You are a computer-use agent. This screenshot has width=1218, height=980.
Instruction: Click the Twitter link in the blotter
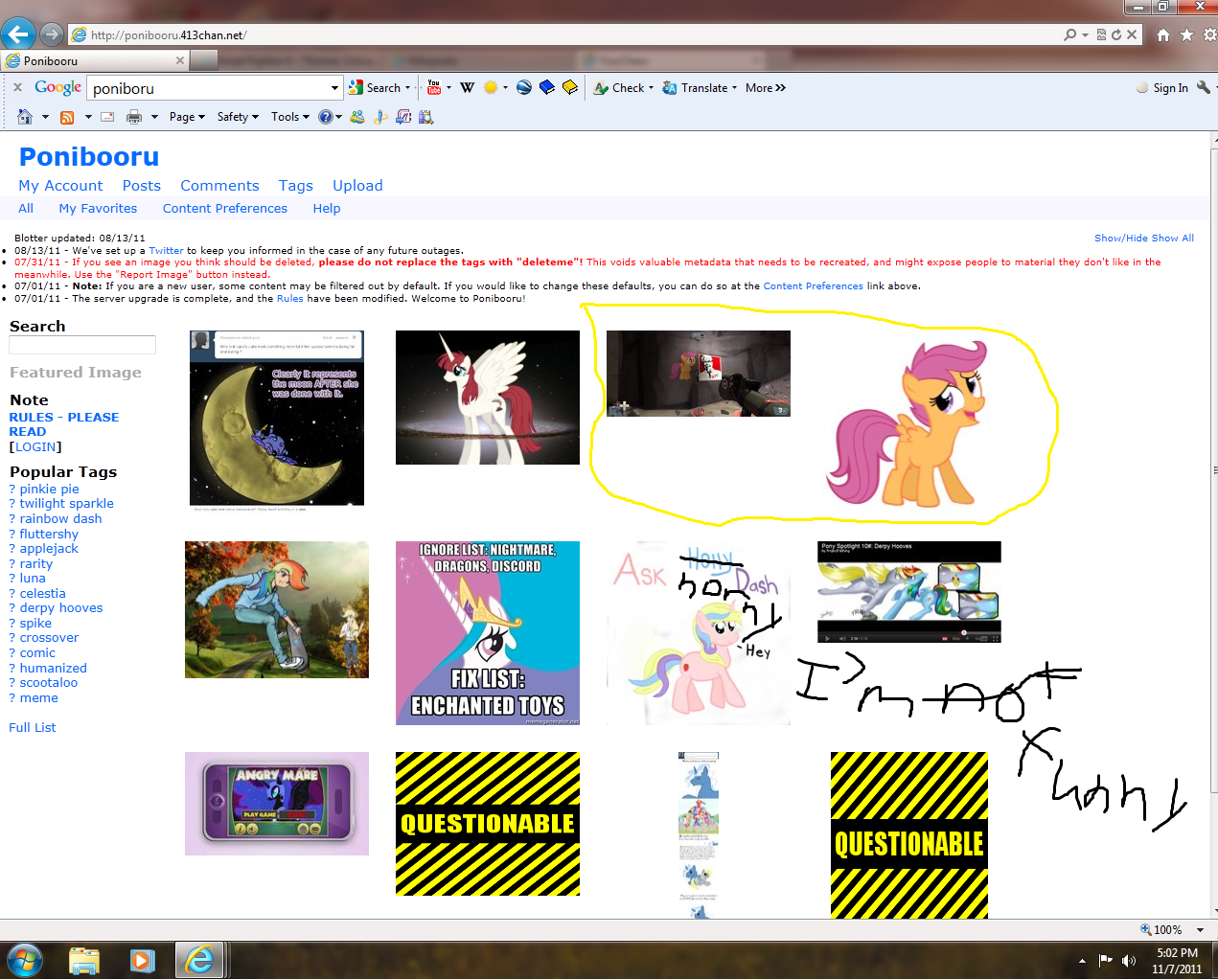pyautogui.click(x=166, y=251)
